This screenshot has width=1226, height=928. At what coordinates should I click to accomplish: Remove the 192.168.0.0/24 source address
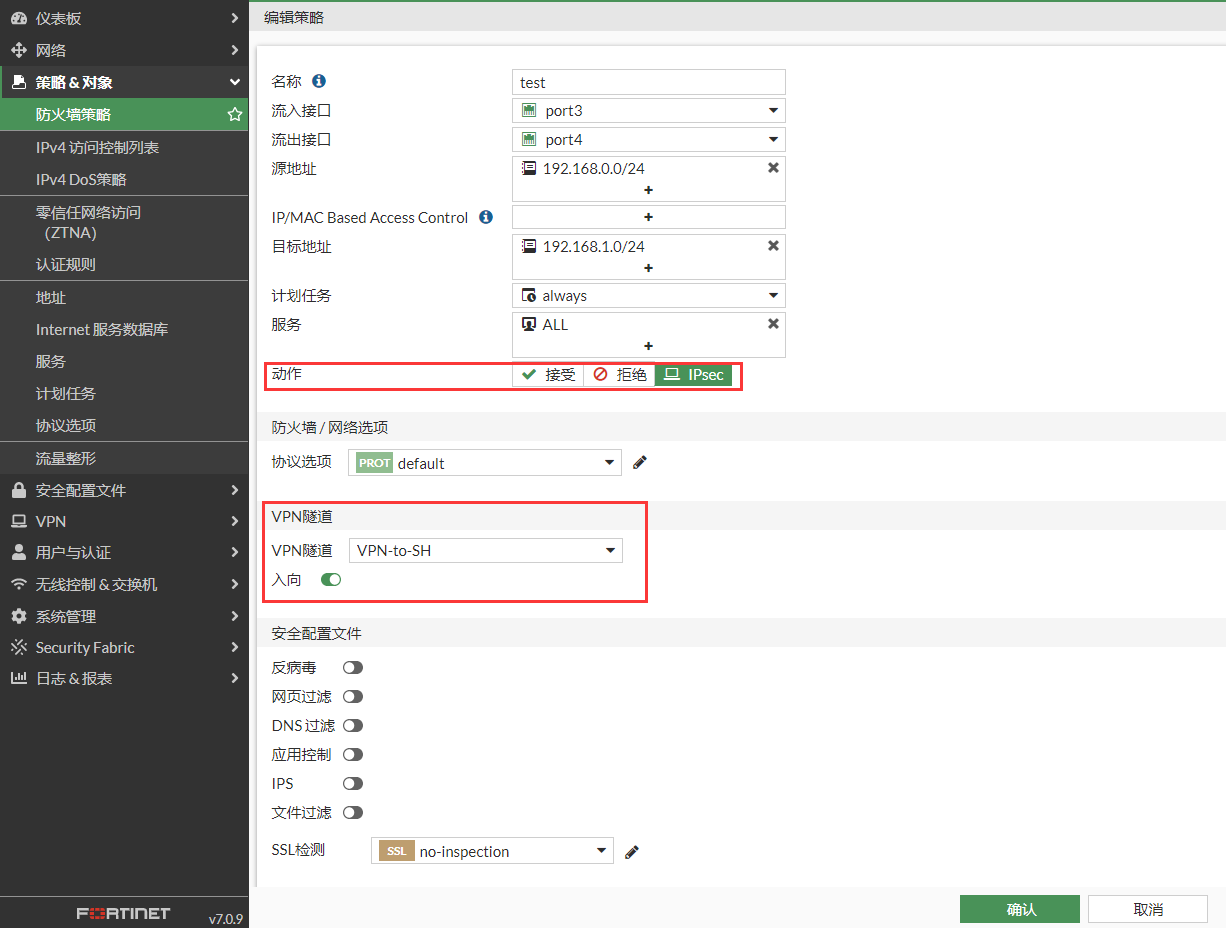point(773,168)
